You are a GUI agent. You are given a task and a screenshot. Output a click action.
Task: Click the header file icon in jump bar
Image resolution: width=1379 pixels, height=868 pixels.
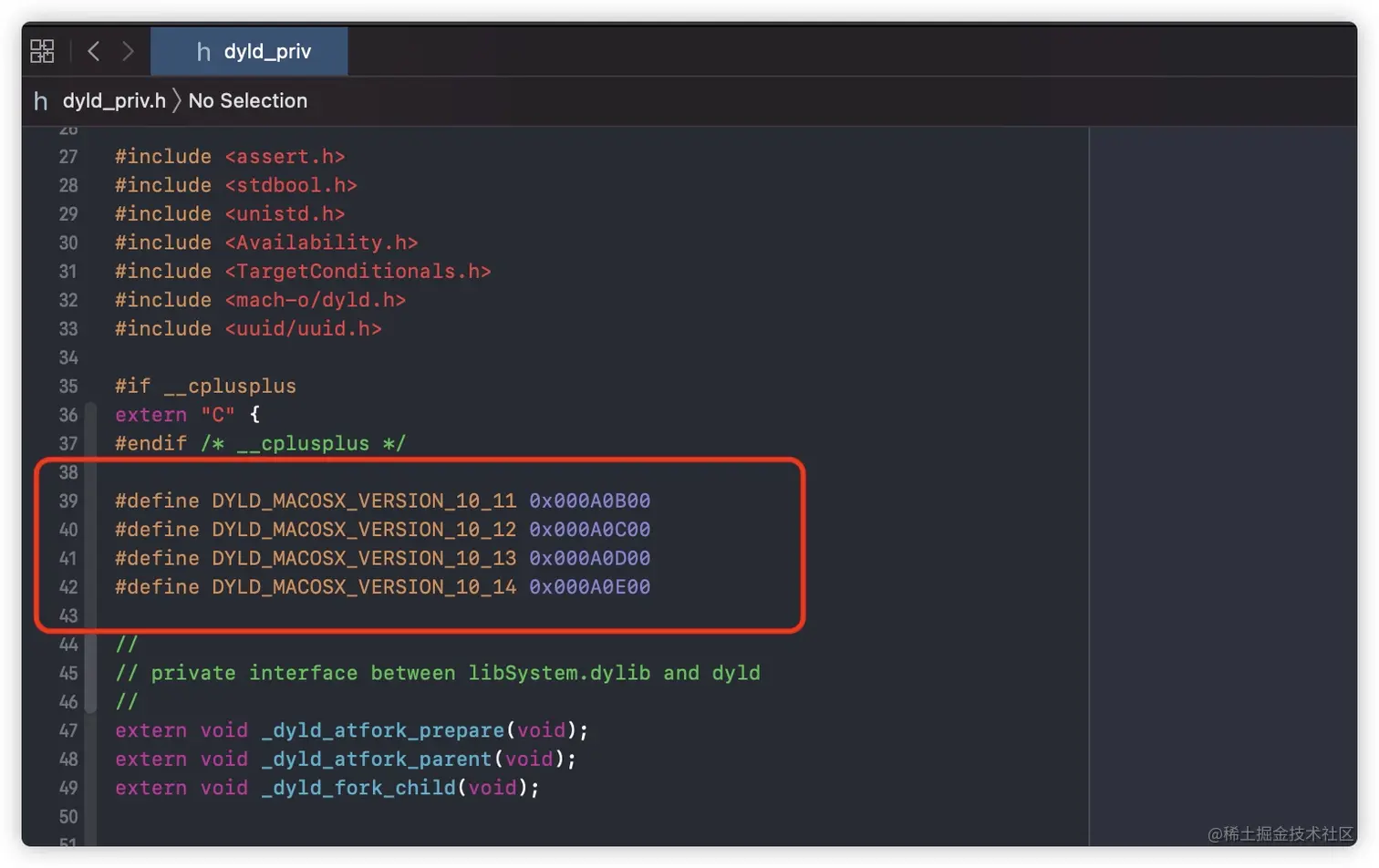[40, 101]
